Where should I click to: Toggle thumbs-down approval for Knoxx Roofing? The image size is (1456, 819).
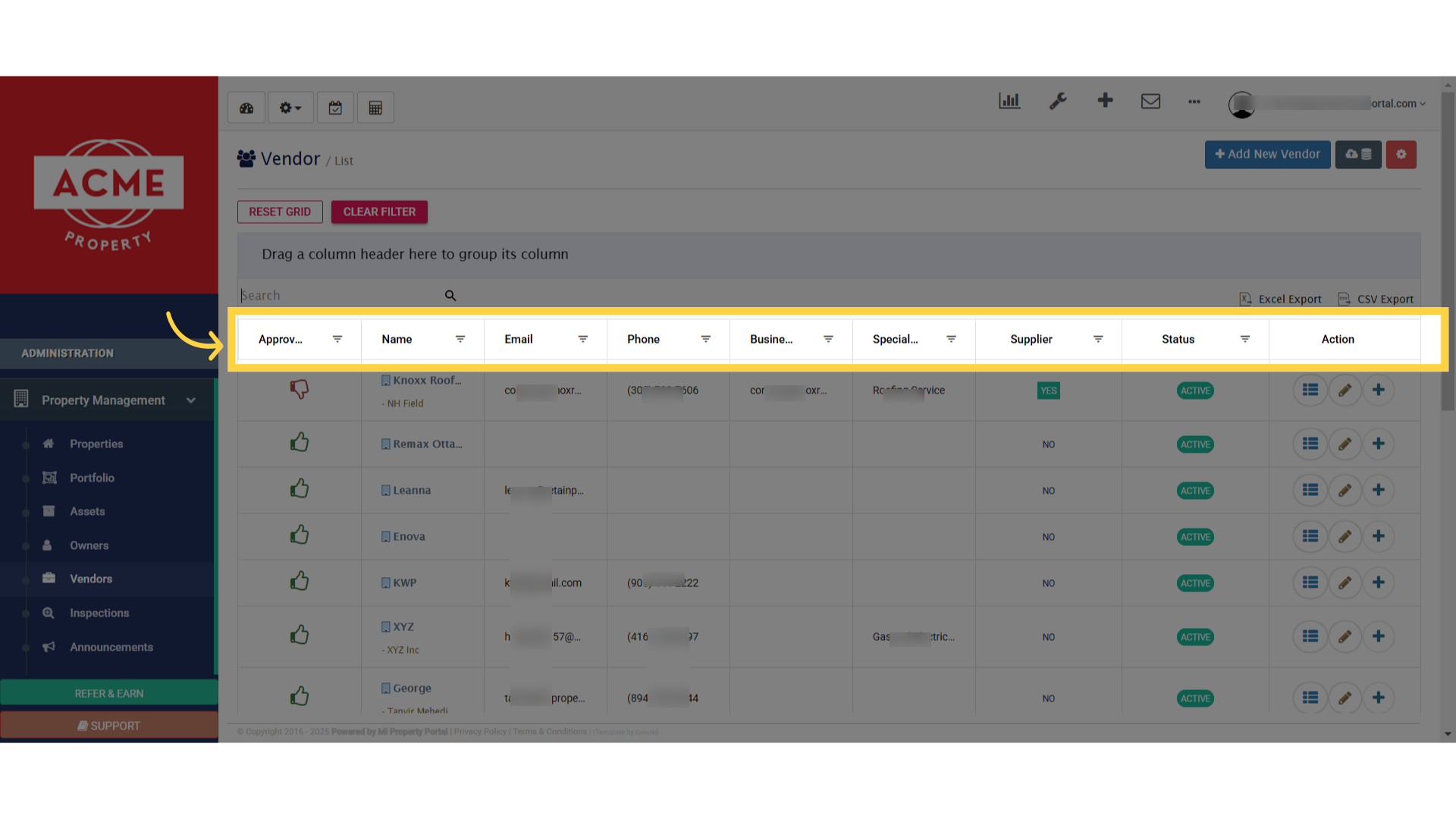click(x=300, y=390)
